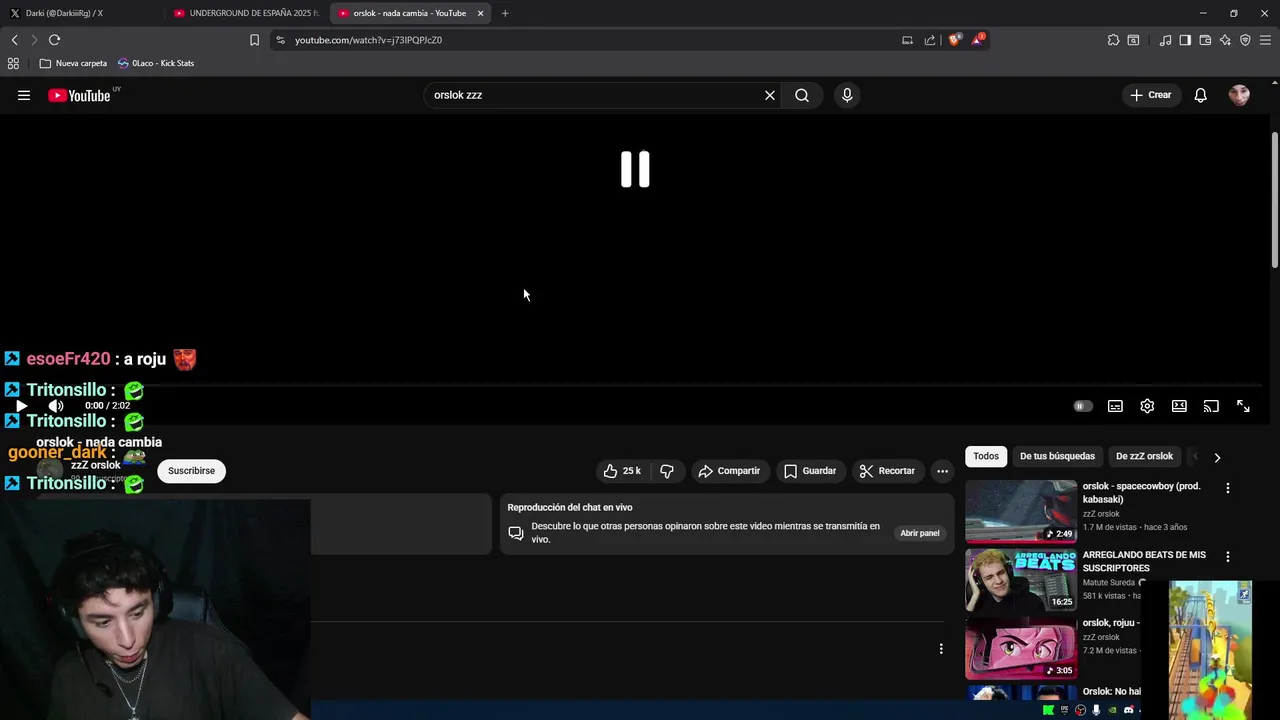1280x720 pixels.
Task: Open the Nueva carpeta bookmark folder
Action: [73, 63]
